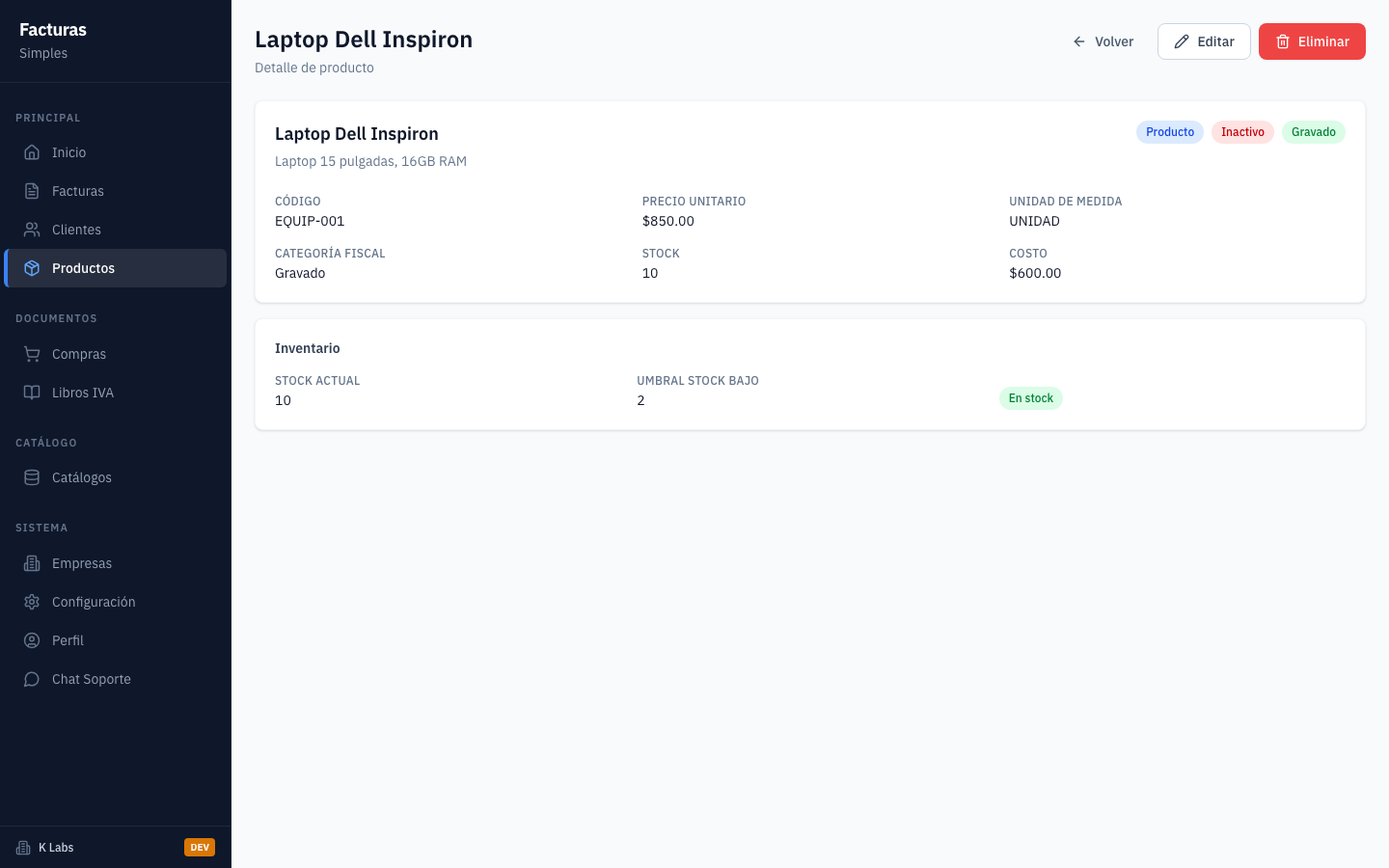The height and width of the screenshot is (868, 1389).
Task: Click the product code EQUIP-001
Action: click(x=310, y=221)
